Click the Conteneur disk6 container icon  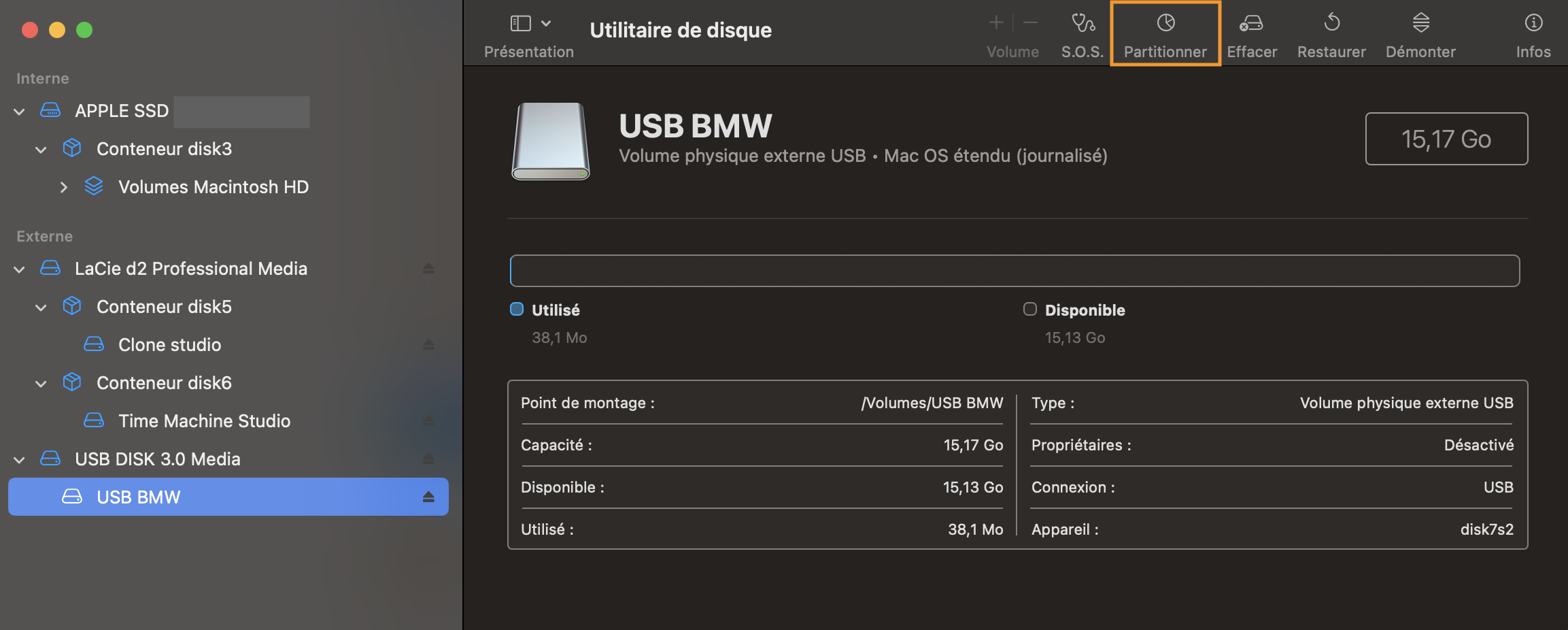pyautogui.click(x=72, y=382)
